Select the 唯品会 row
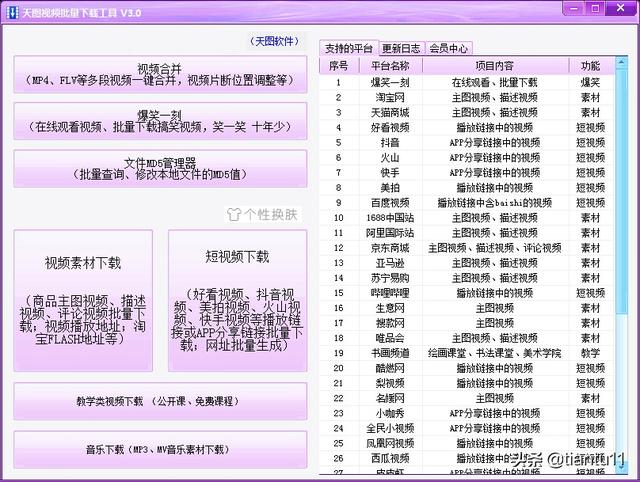The width and height of the screenshot is (640, 482). (467, 338)
